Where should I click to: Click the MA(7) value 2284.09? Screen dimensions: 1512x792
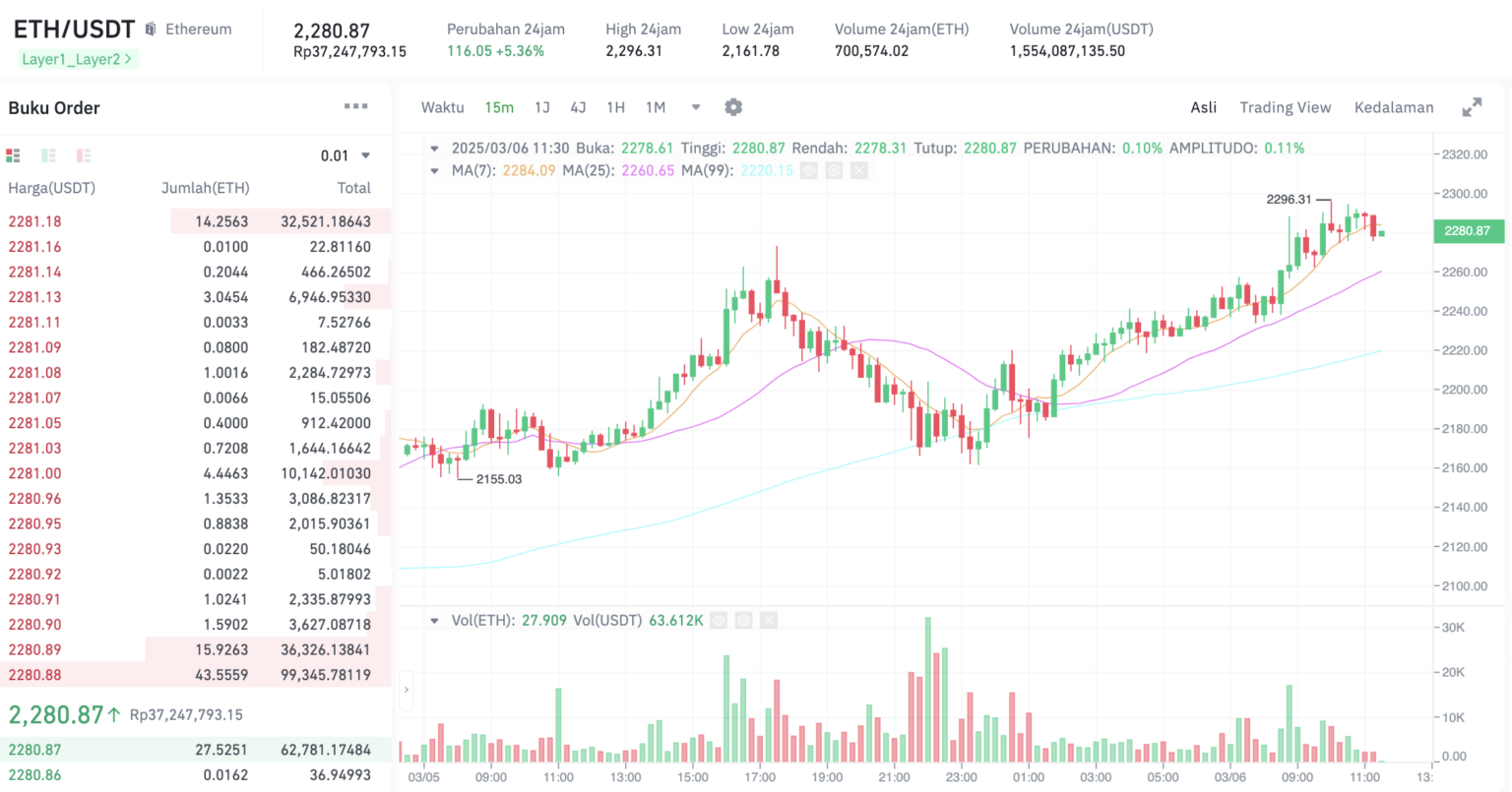[529, 171]
